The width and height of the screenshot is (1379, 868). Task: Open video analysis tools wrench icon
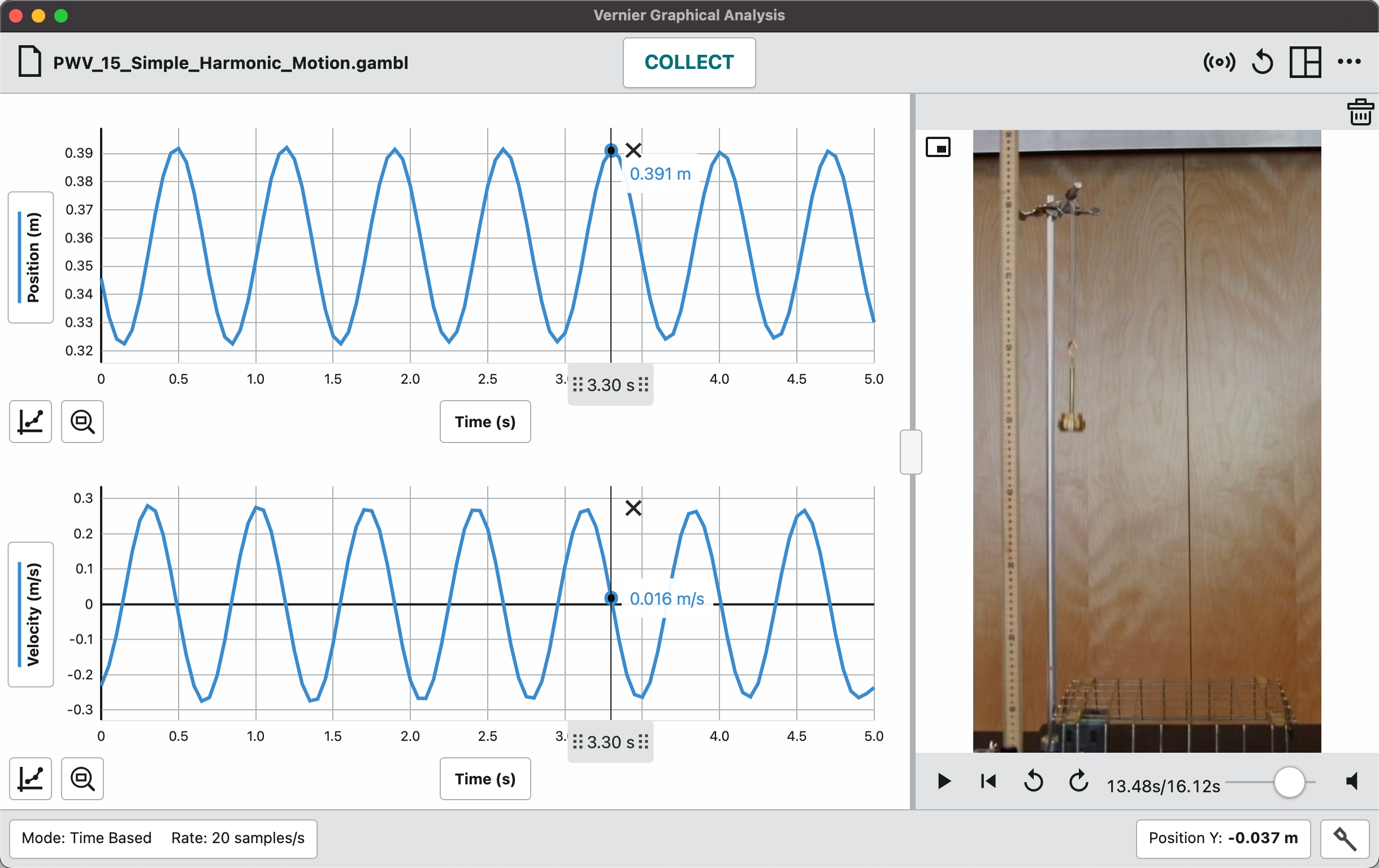point(1344,839)
